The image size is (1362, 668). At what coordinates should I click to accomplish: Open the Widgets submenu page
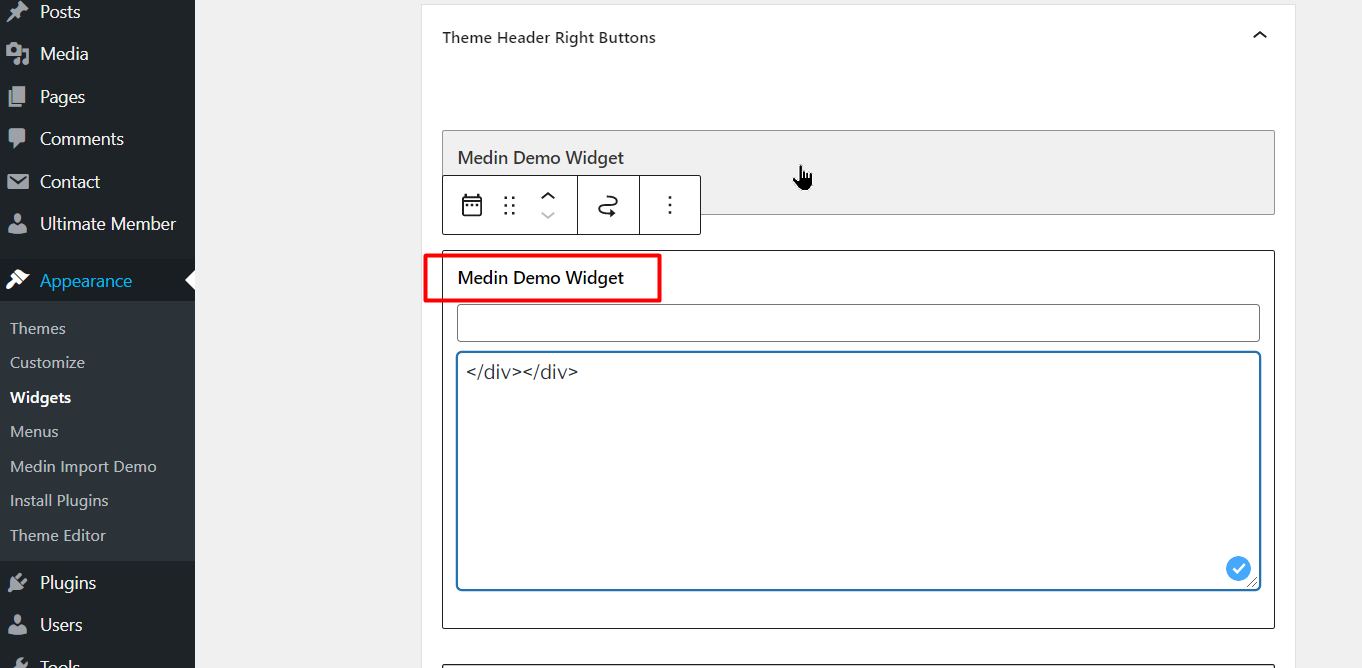click(x=40, y=397)
